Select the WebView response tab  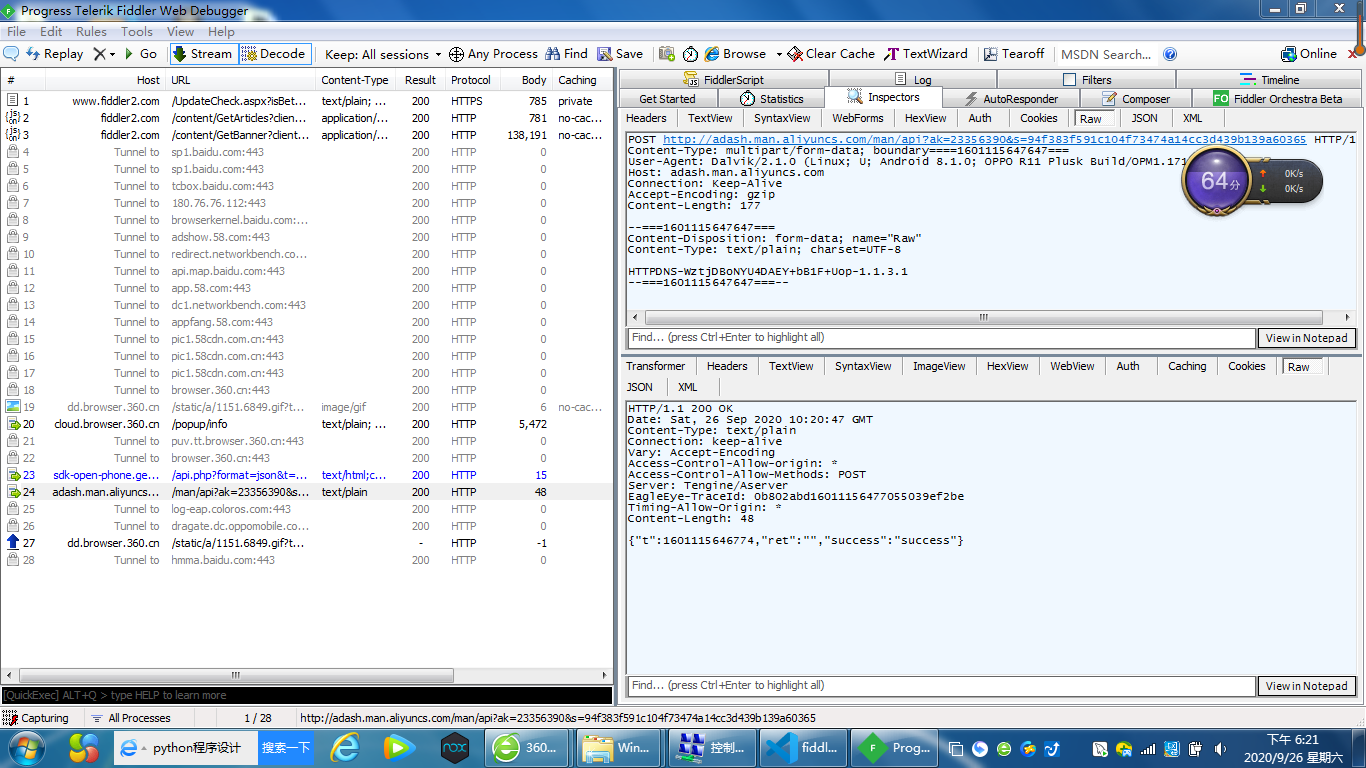click(x=1072, y=366)
